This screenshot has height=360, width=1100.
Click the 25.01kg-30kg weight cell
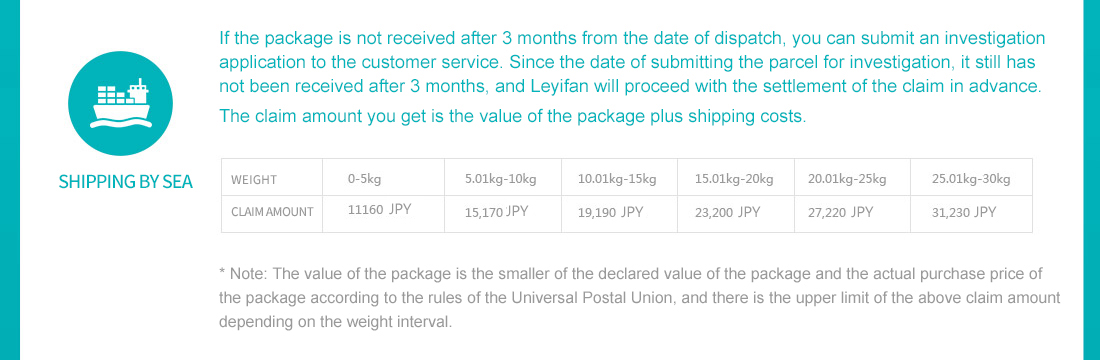(x=972, y=178)
